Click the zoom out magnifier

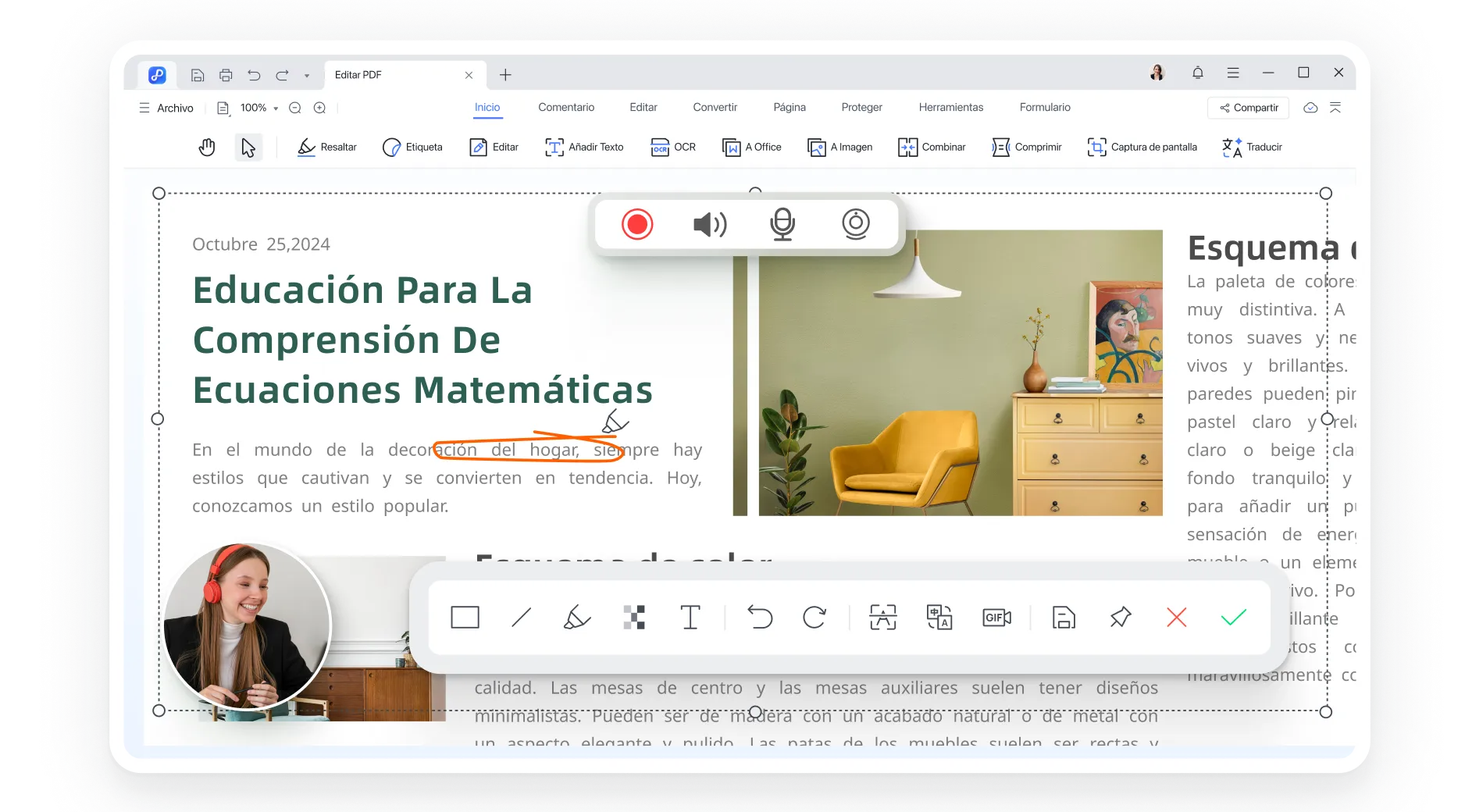[x=295, y=108]
